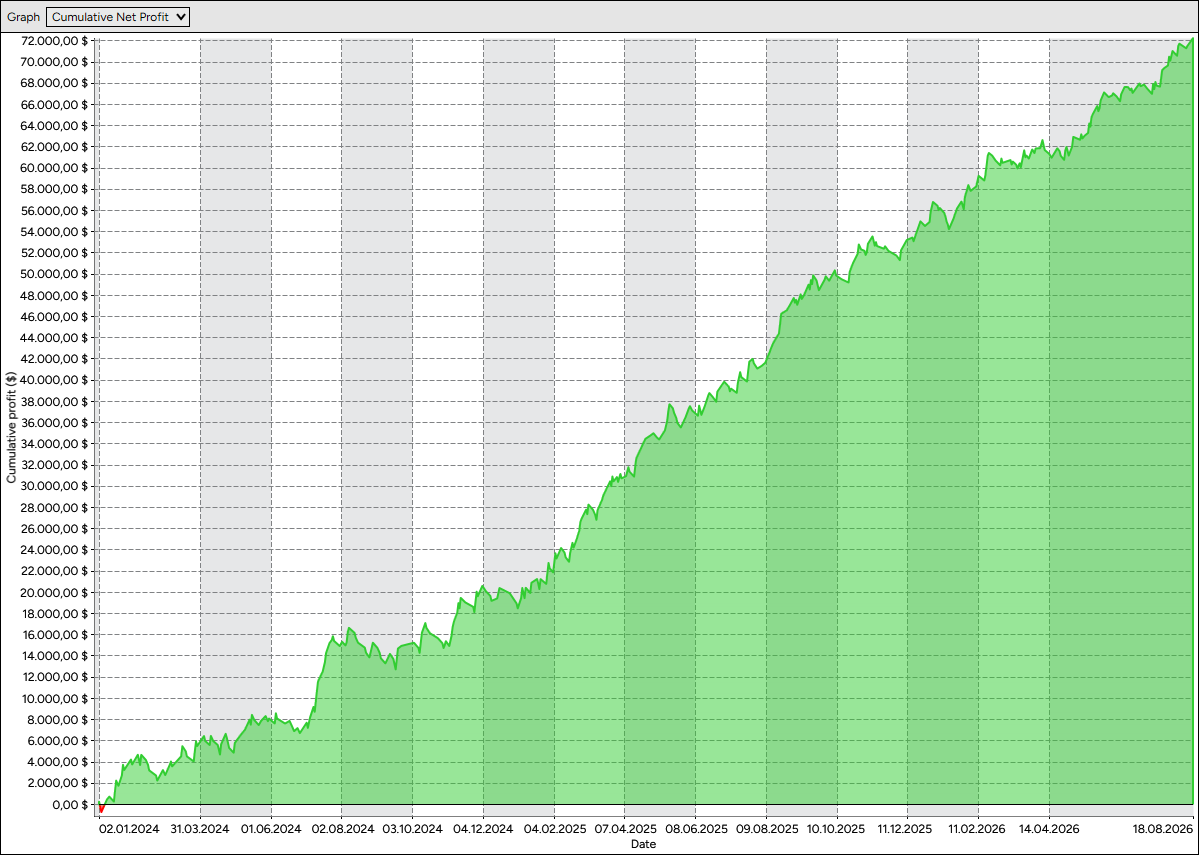Screen dimensions: 1200x856
Task: Click the red marker at chart start
Action: 101,809
